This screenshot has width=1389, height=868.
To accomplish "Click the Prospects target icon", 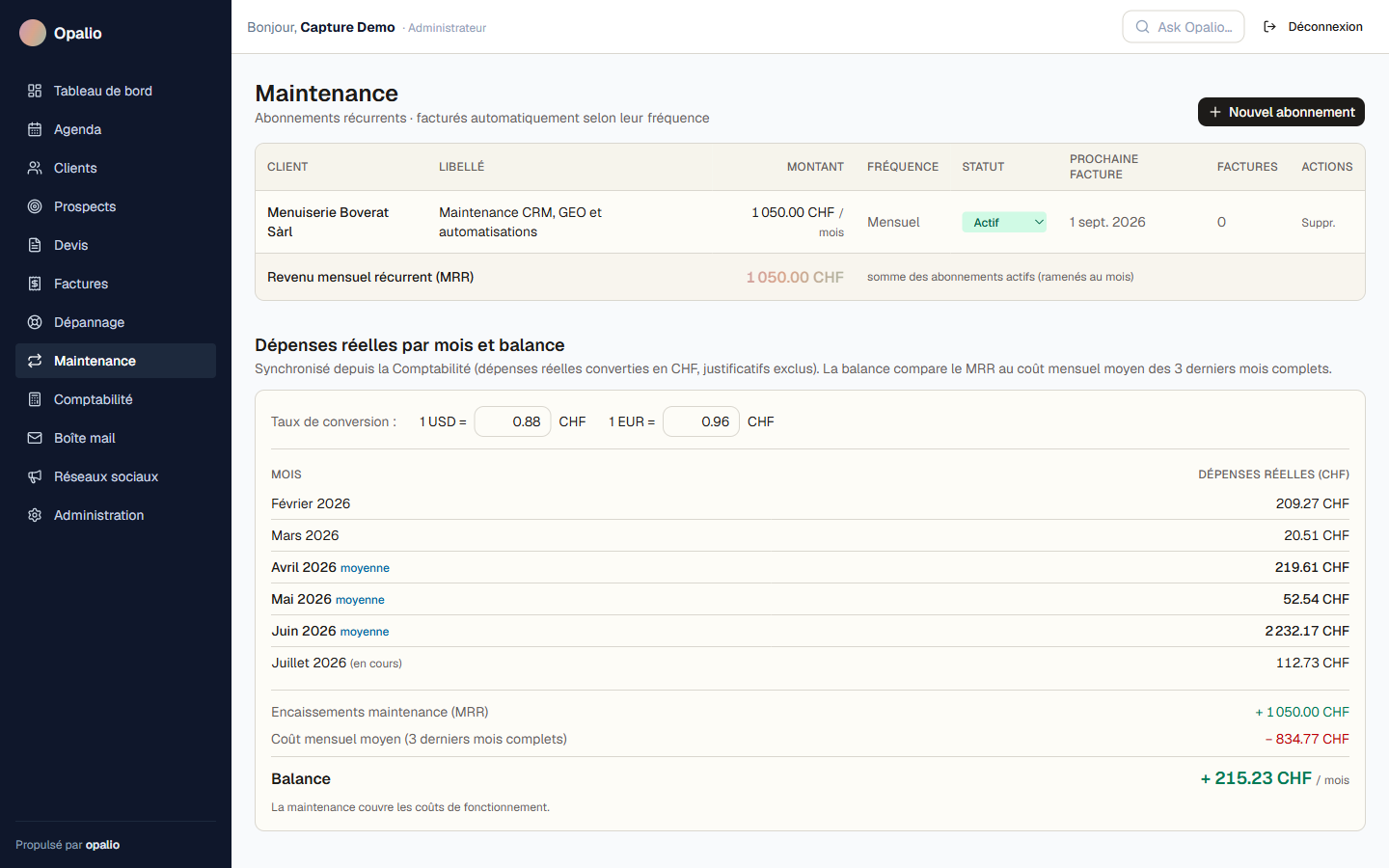I will (x=35, y=206).
